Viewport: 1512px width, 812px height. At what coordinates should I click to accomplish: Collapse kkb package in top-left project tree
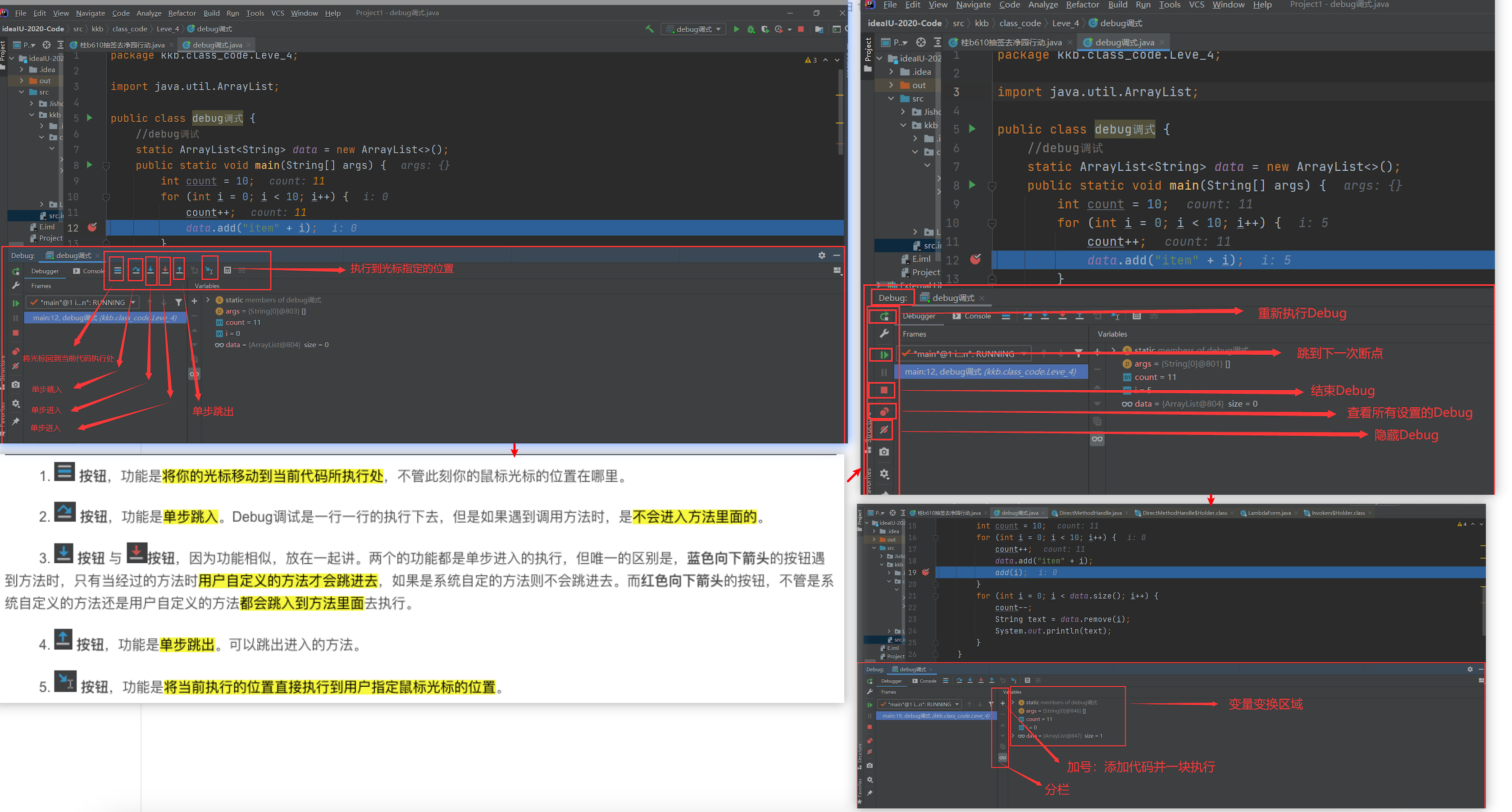point(32,114)
